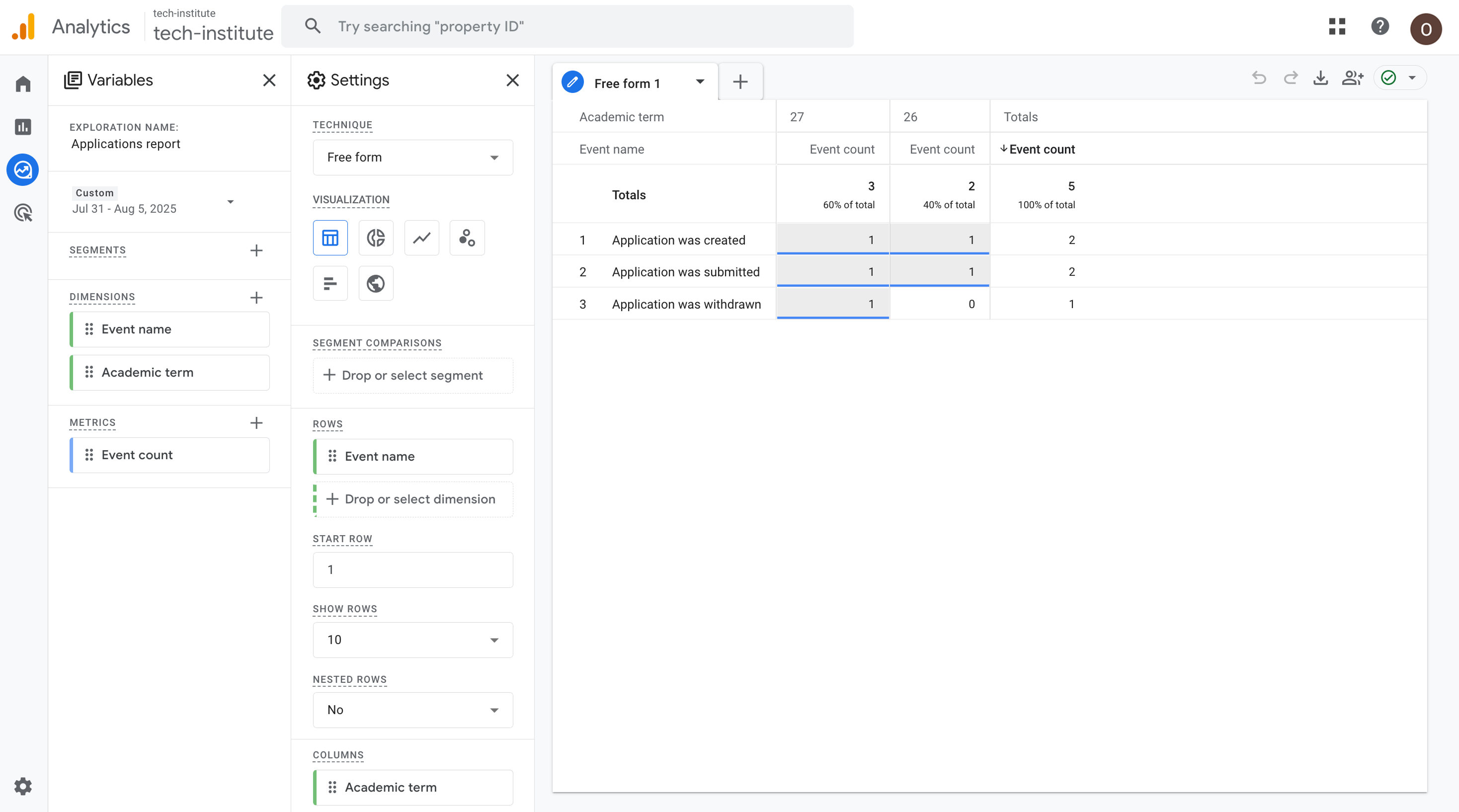Click Event count header under term 26

[942, 150]
